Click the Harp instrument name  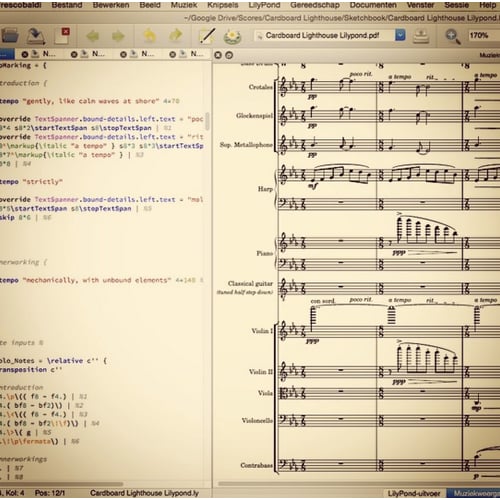coord(265,189)
